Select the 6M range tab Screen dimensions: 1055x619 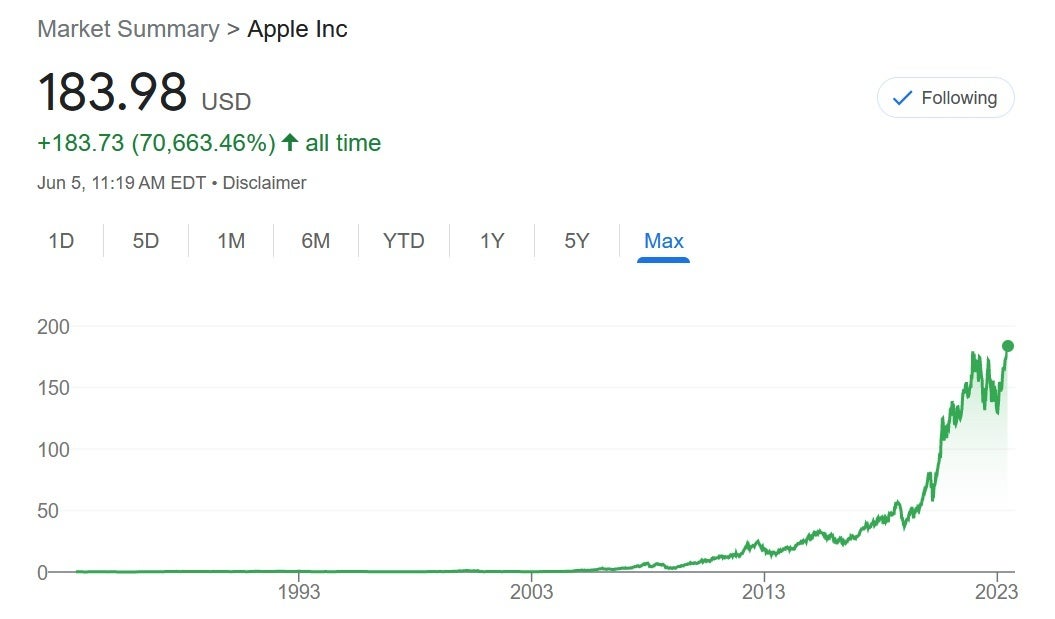(x=315, y=241)
